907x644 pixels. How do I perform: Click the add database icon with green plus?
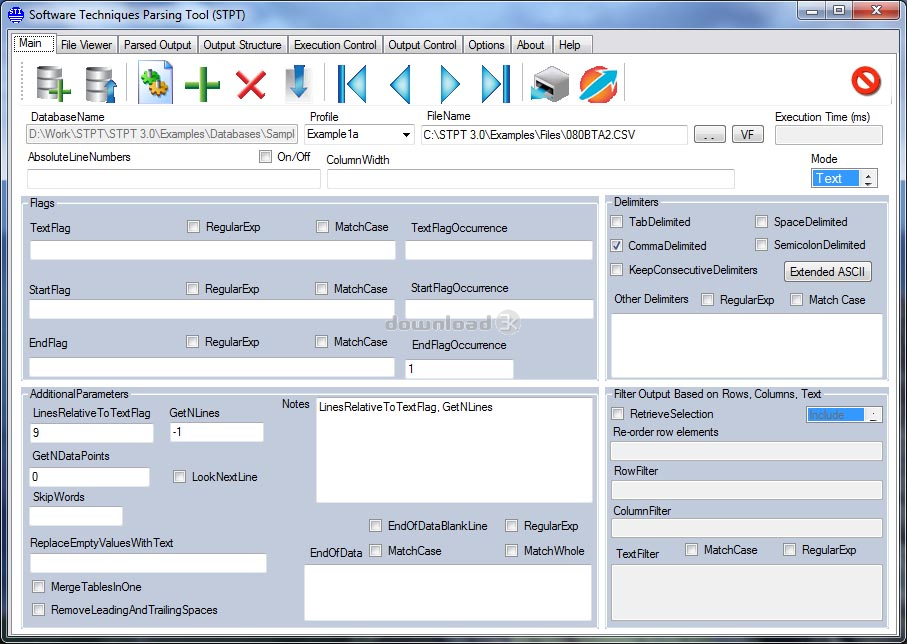pos(53,83)
